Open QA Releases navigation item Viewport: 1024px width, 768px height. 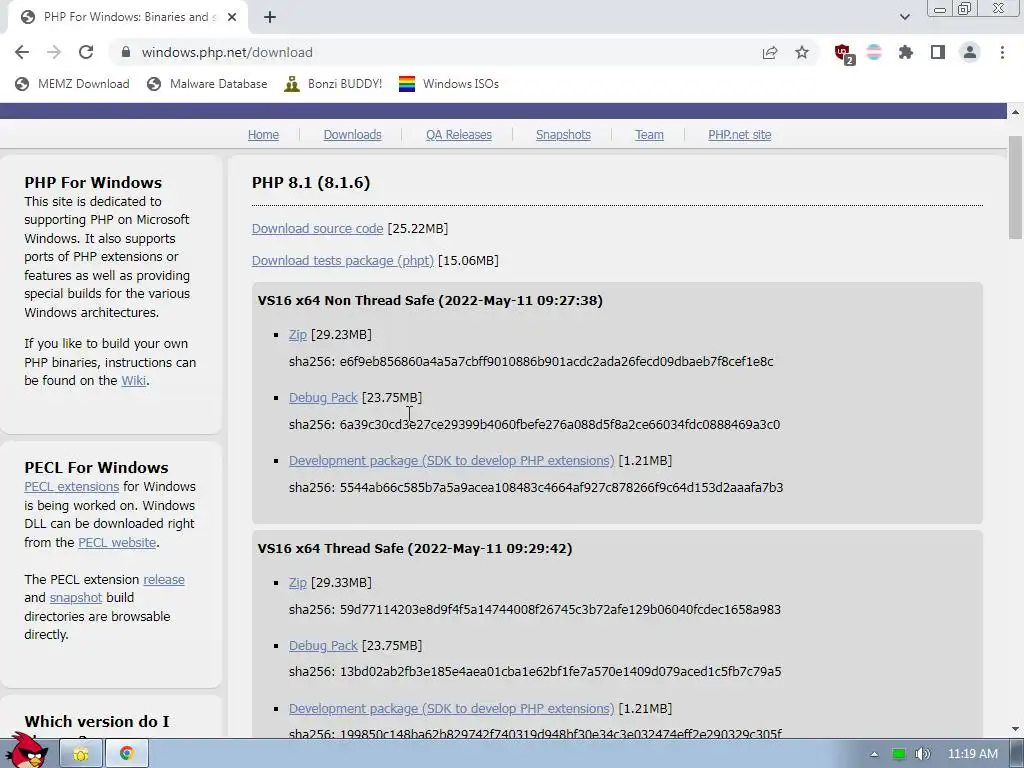click(x=458, y=135)
